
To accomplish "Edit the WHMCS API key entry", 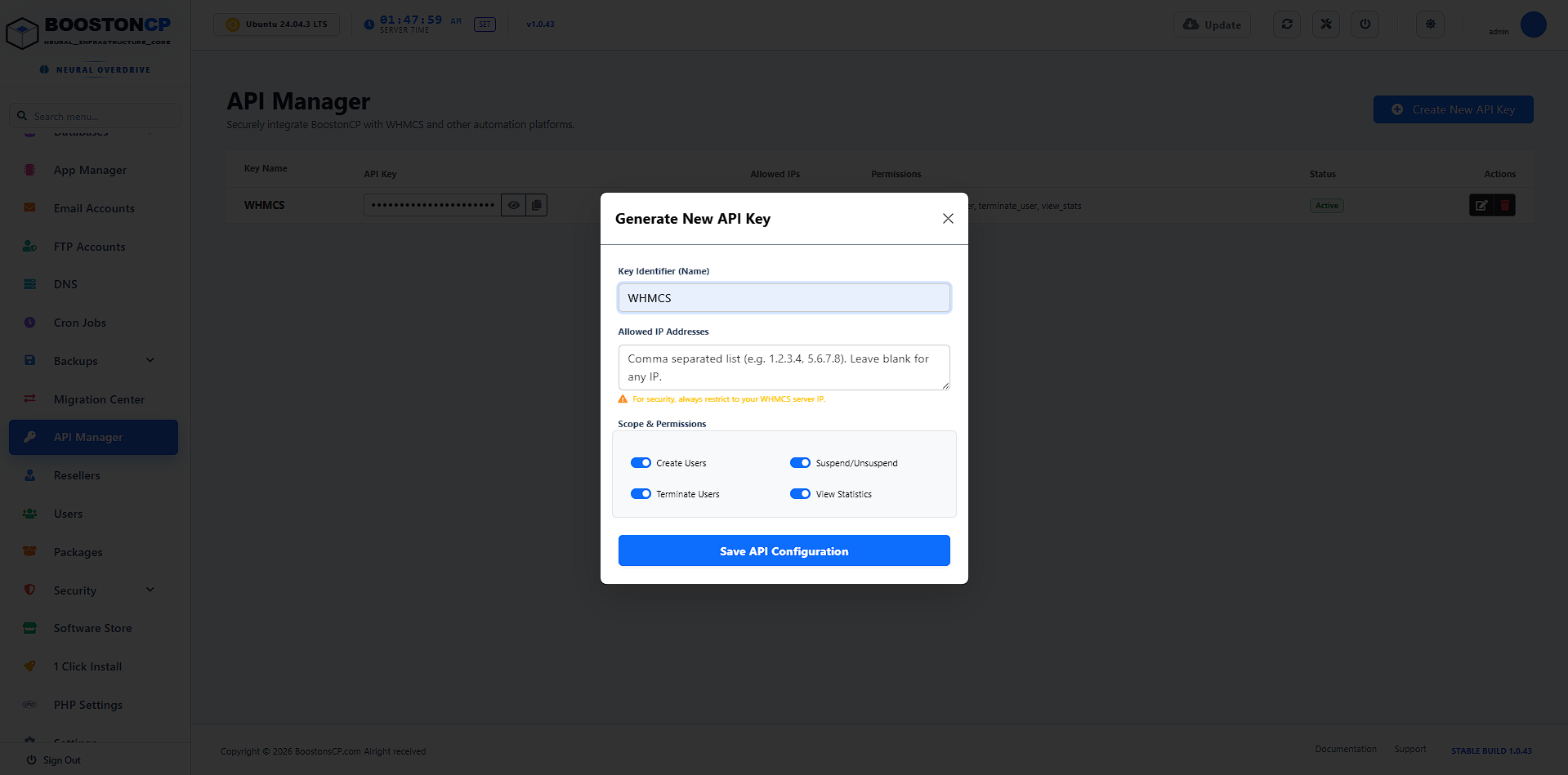I will tap(1481, 205).
